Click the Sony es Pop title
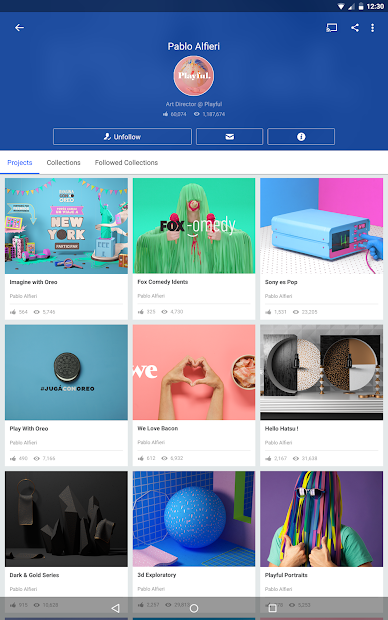The height and width of the screenshot is (620, 388). click(281, 282)
